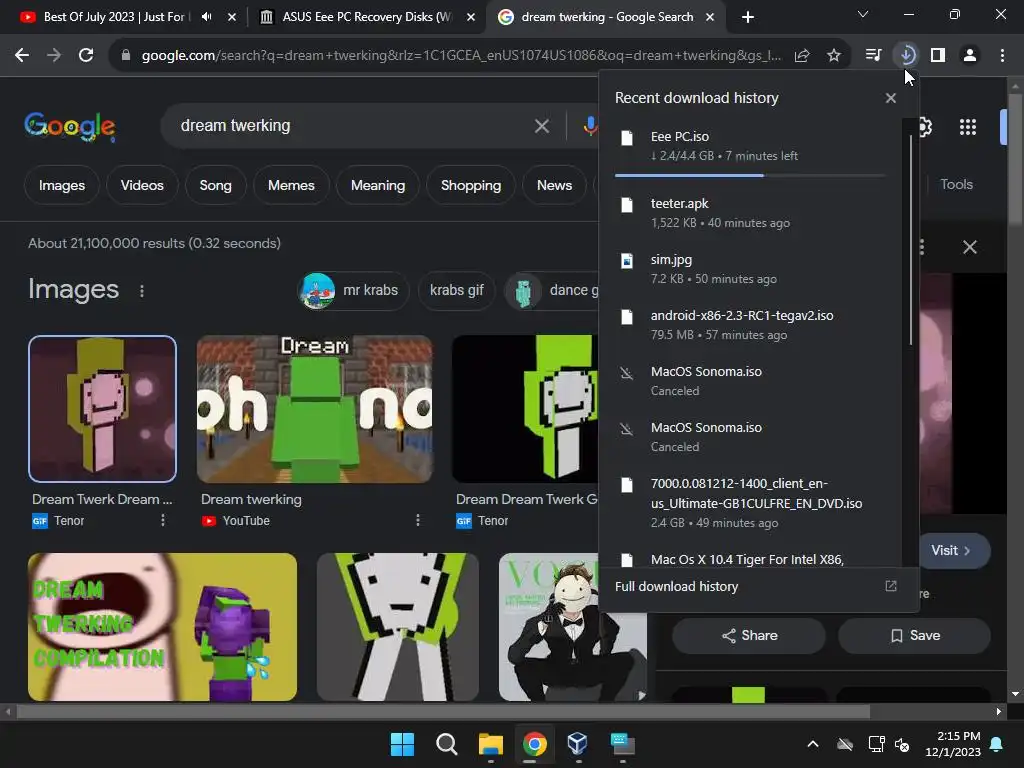The image size is (1024, 768).
Task: Open the Chrome profile icon
Action: point(970,56)
